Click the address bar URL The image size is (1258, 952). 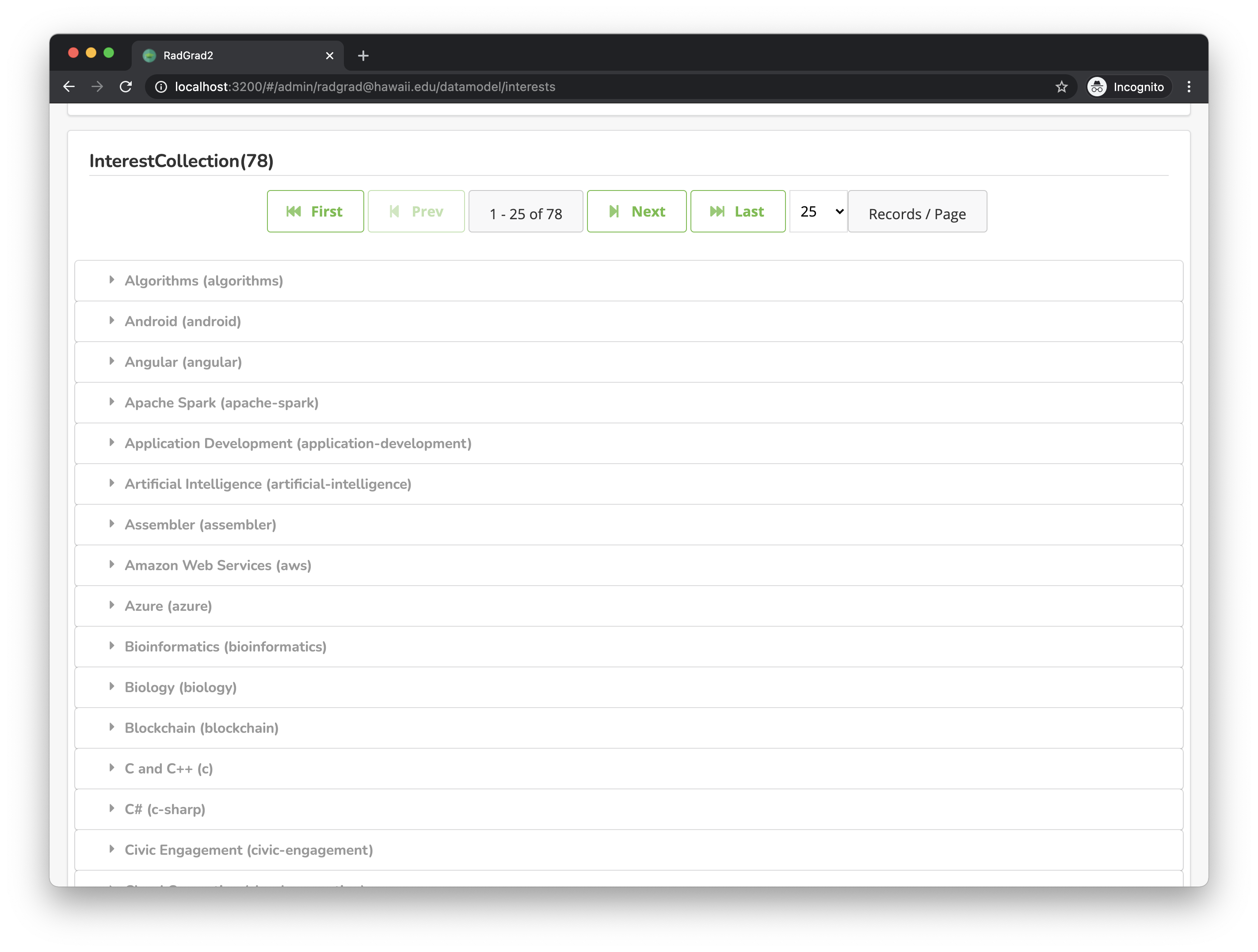pos(365,87)
